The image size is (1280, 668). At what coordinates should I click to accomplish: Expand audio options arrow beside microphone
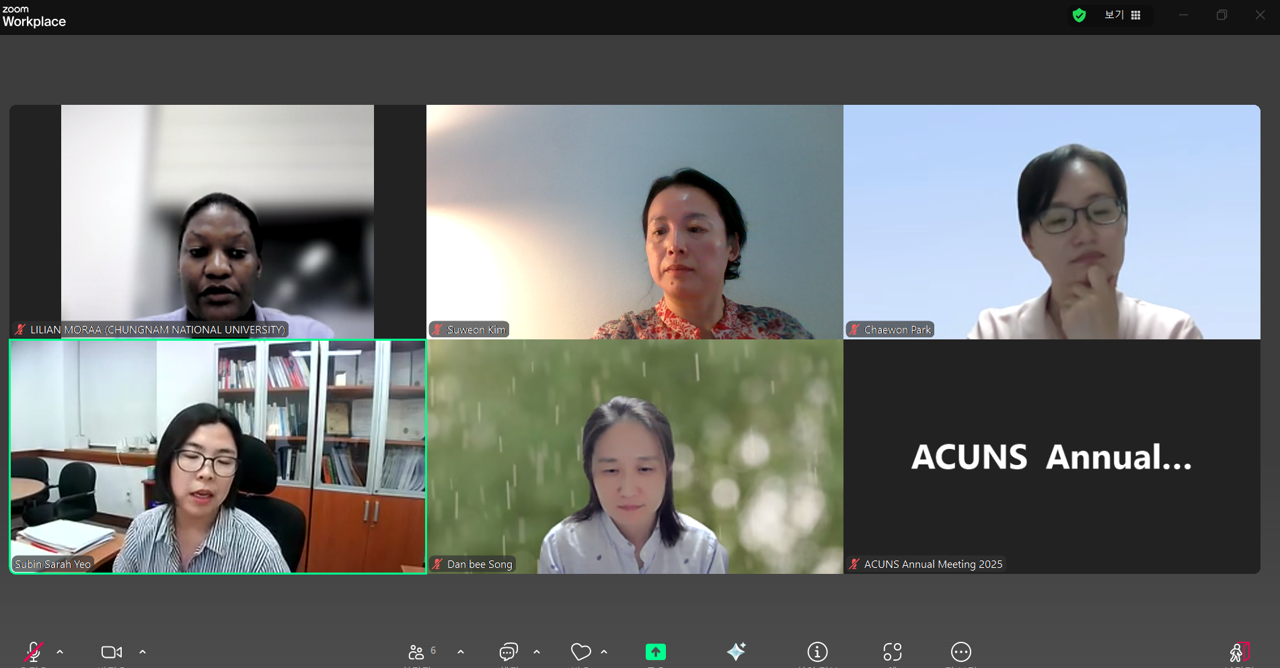point(60,652)
